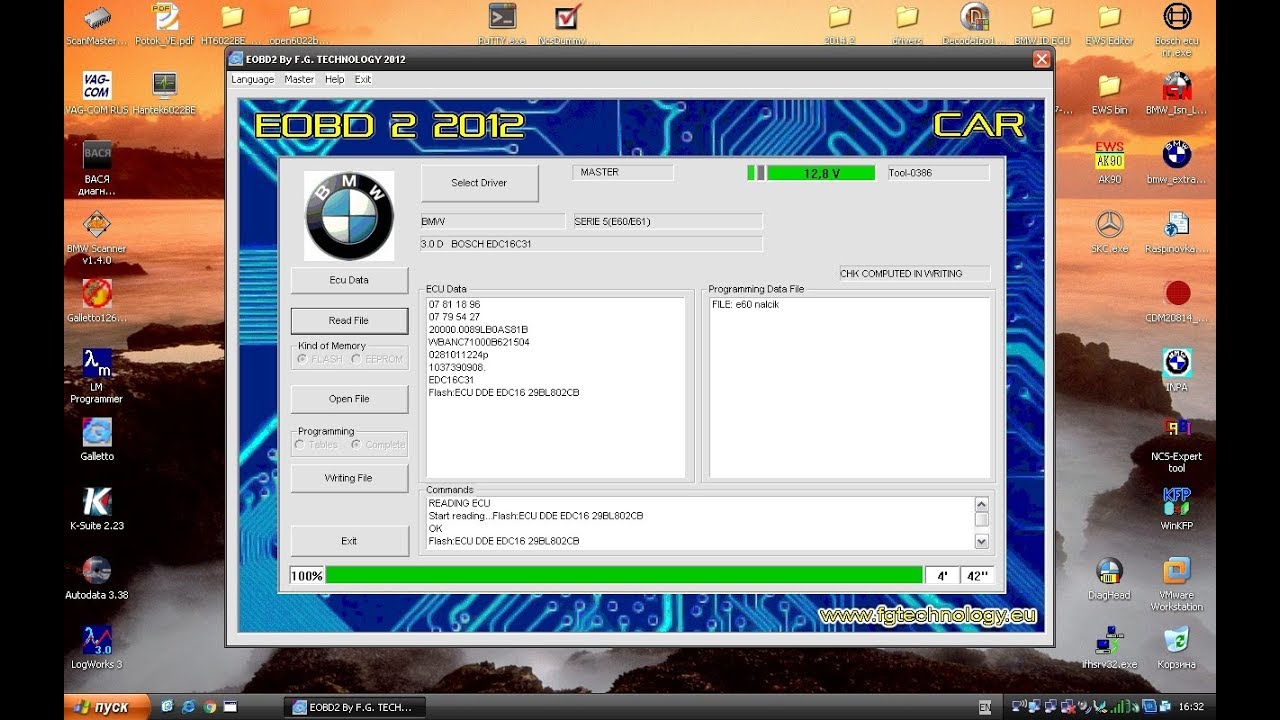Click the Tool-0386 field
The width and height of the screenshot is (1280, 720).
938,173
